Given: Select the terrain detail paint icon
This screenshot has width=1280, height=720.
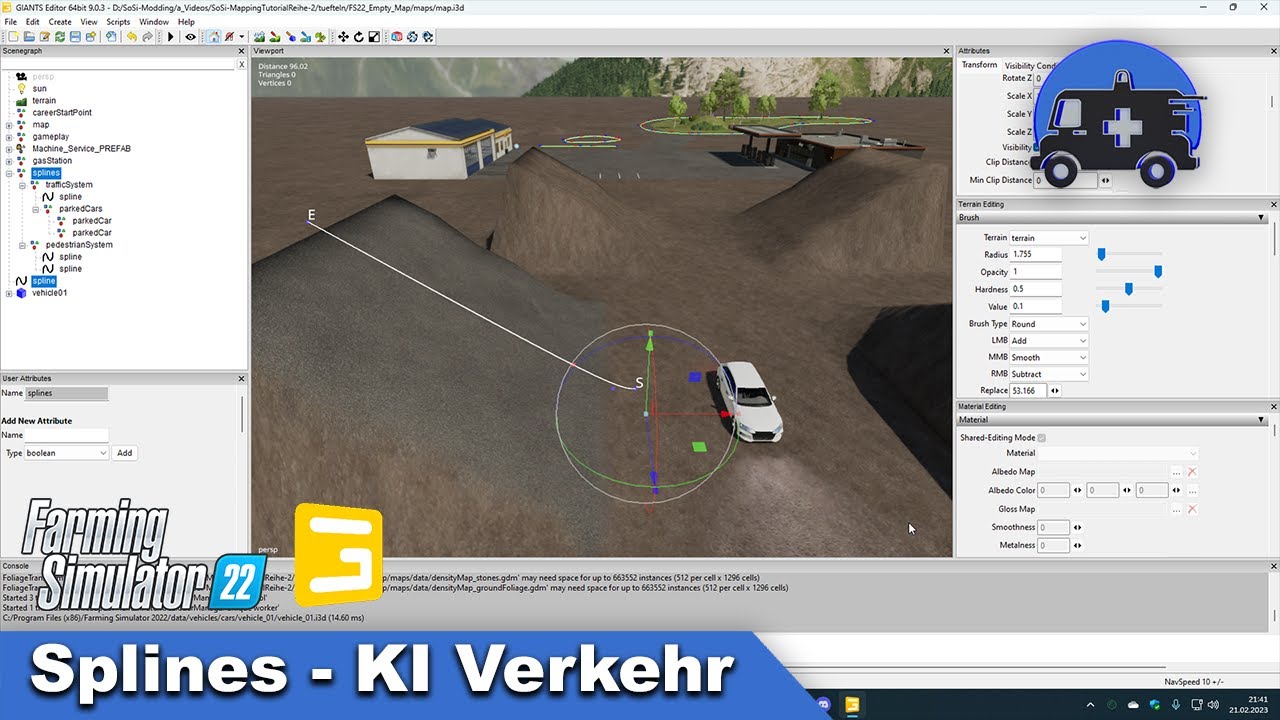Looking at the screenshot, I should tap(274, 37).
